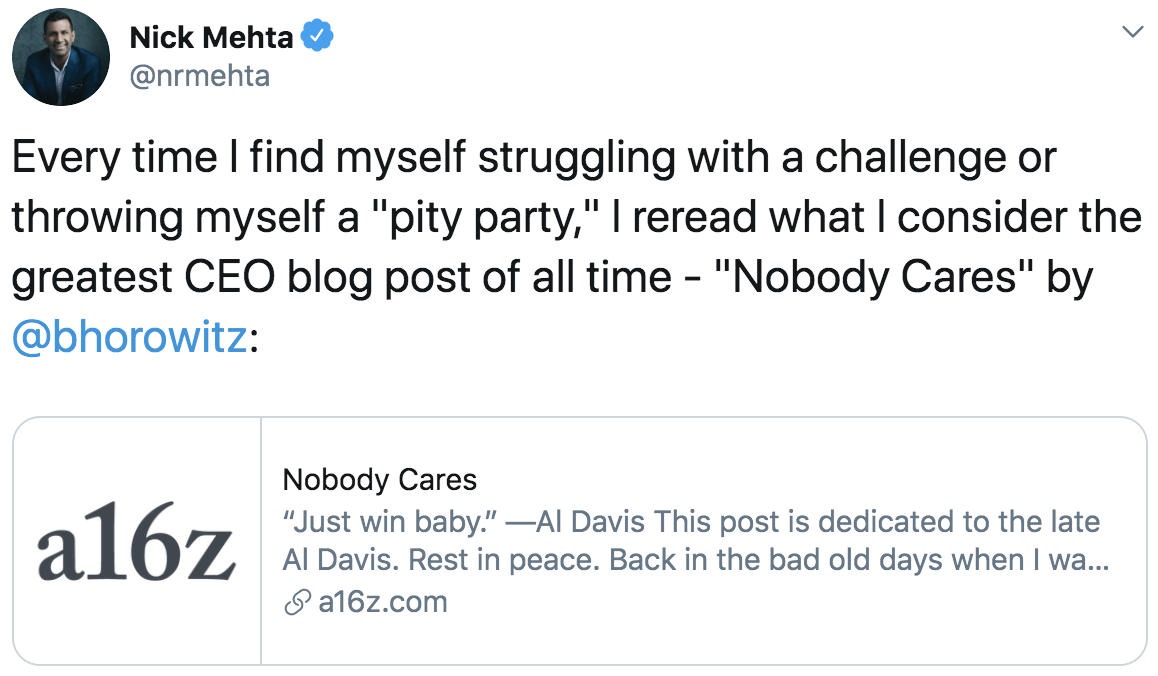Click empty space above the card title

[x=702, y=441]
